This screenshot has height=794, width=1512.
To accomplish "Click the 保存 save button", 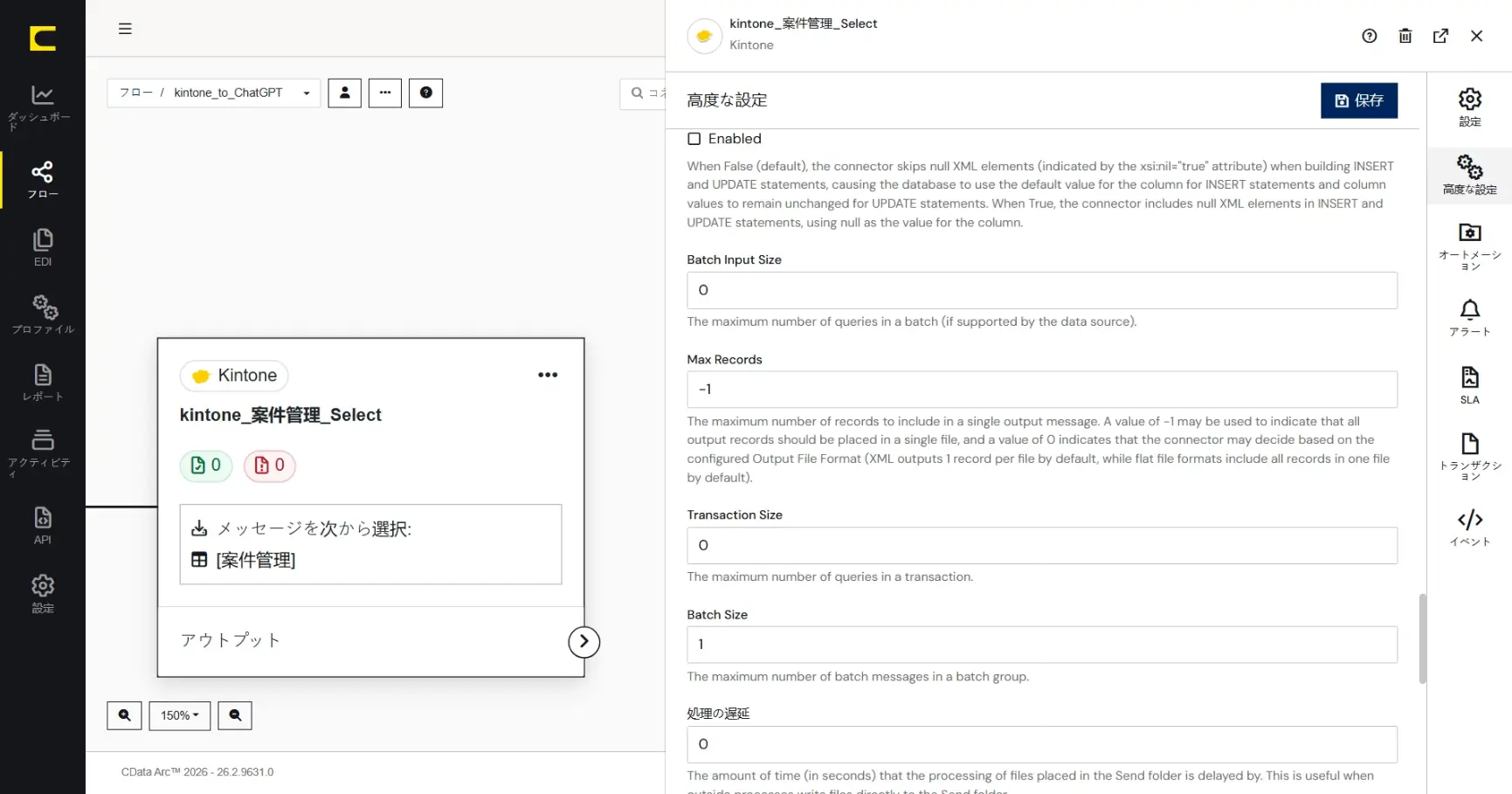I will (1359, 100).
